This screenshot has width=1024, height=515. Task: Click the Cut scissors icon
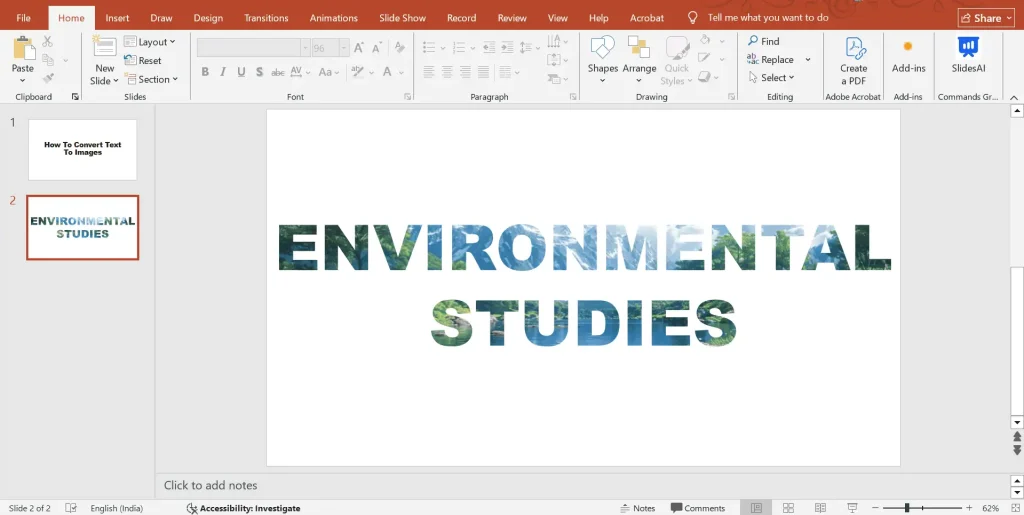pyautogui.click(x=47, y=41)
